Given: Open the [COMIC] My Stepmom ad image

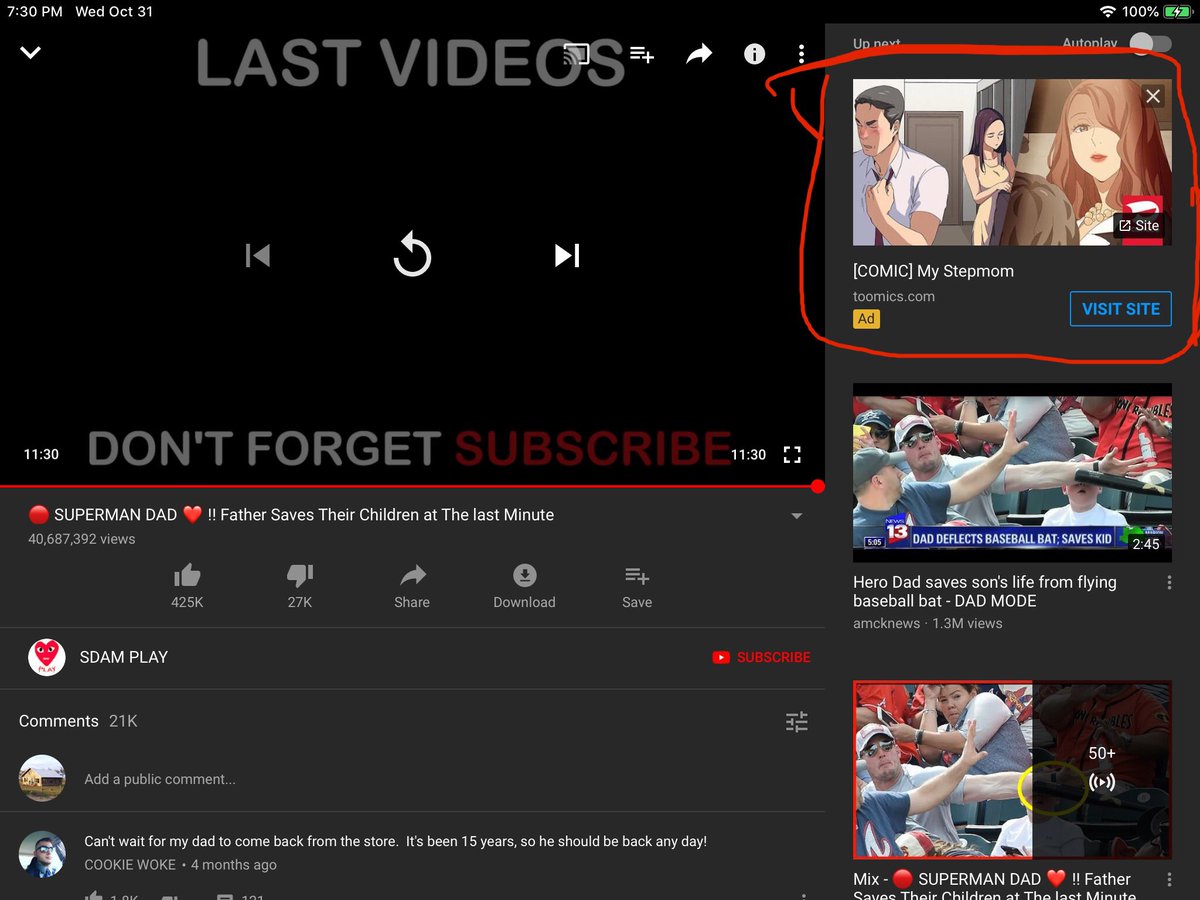Looking at the screenshot, I should coord(1012,162).
